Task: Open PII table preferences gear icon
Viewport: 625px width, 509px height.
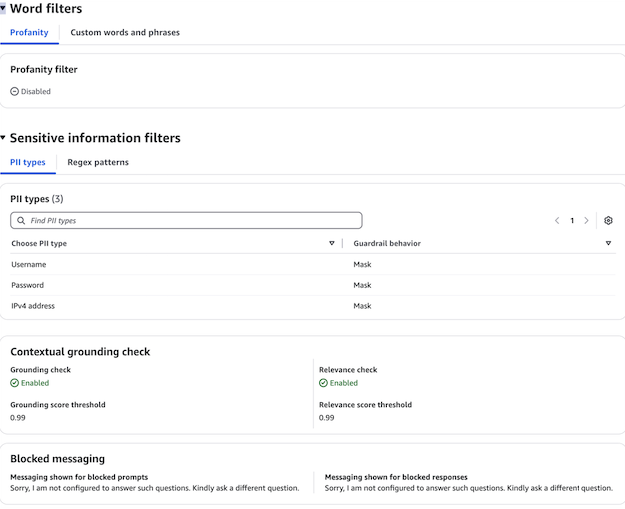Action: 608,220
